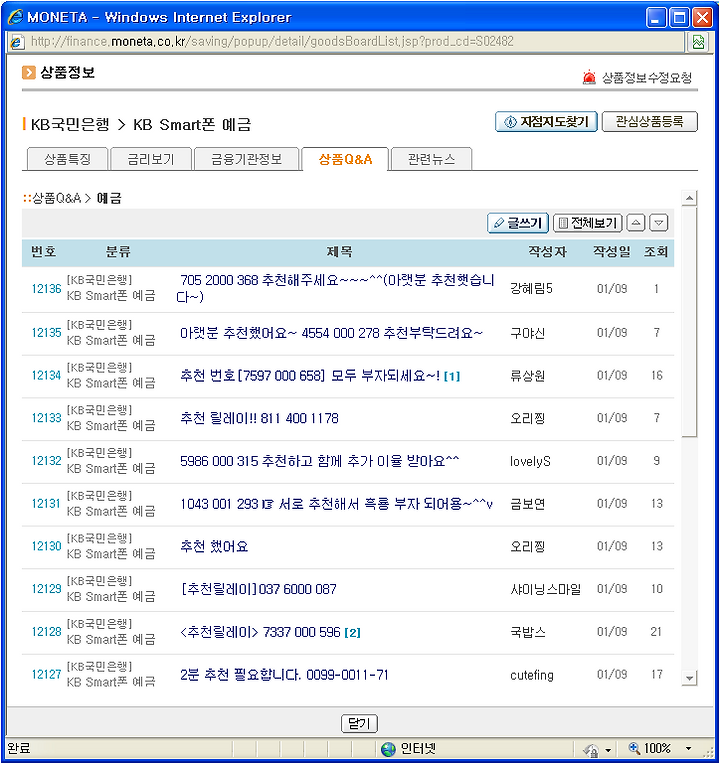Click the comment count [2] on post 12128
Screen dimensions: 720x764
click(352, 632)
